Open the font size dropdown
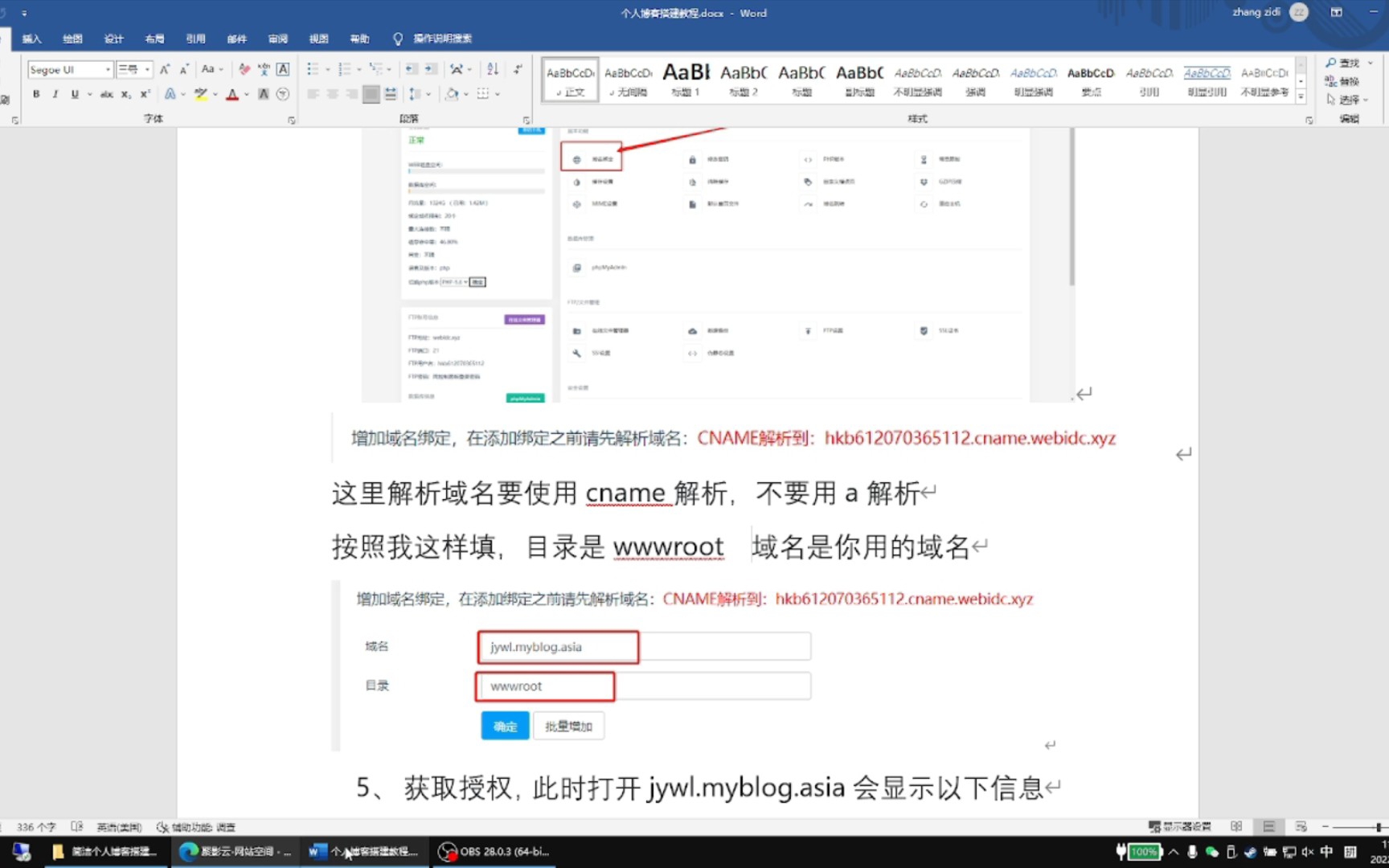This screenshot has width=1389, height=868. click(147, 69)
